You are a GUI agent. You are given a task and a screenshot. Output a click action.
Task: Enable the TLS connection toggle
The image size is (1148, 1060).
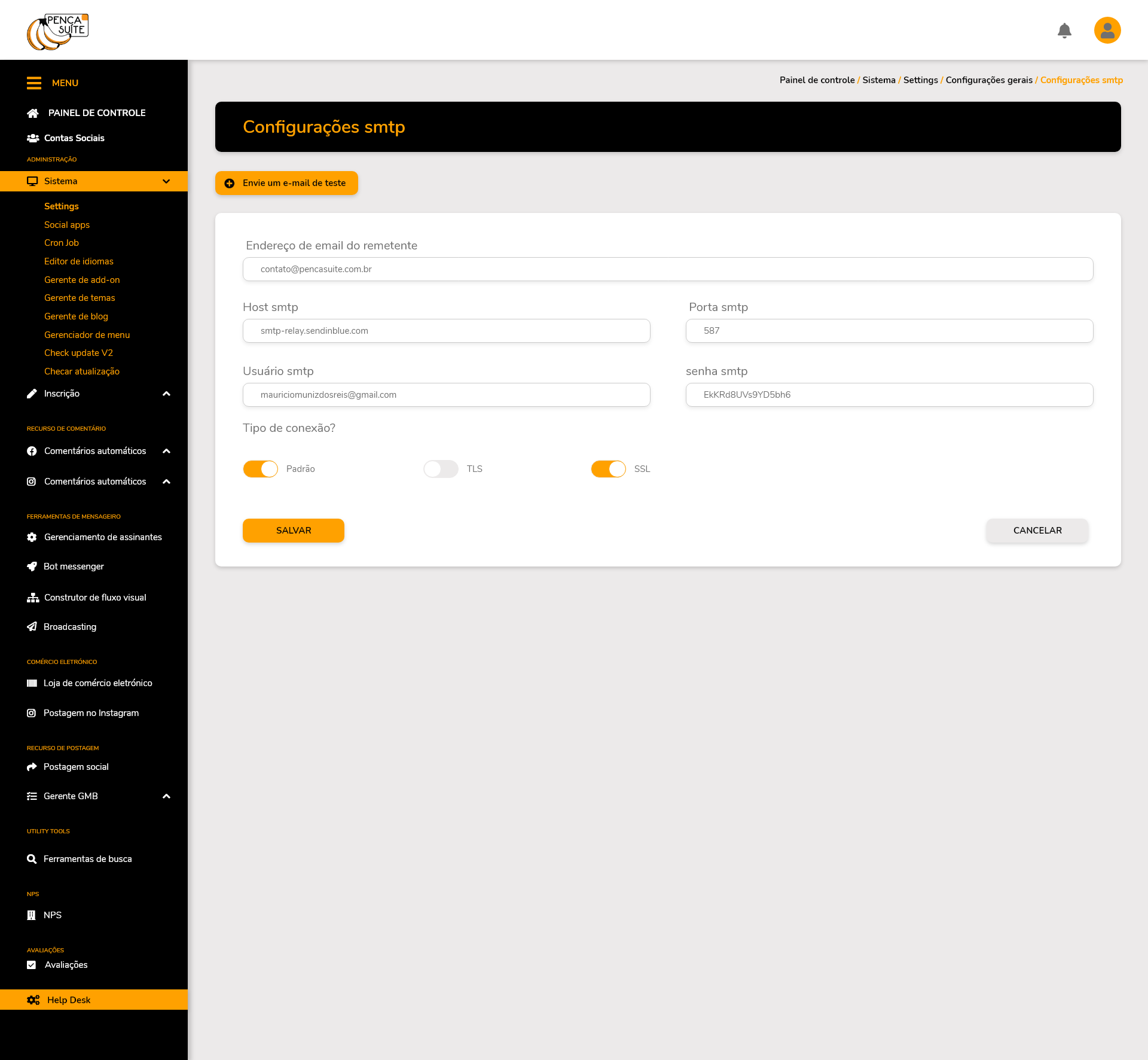pos(441,469)
